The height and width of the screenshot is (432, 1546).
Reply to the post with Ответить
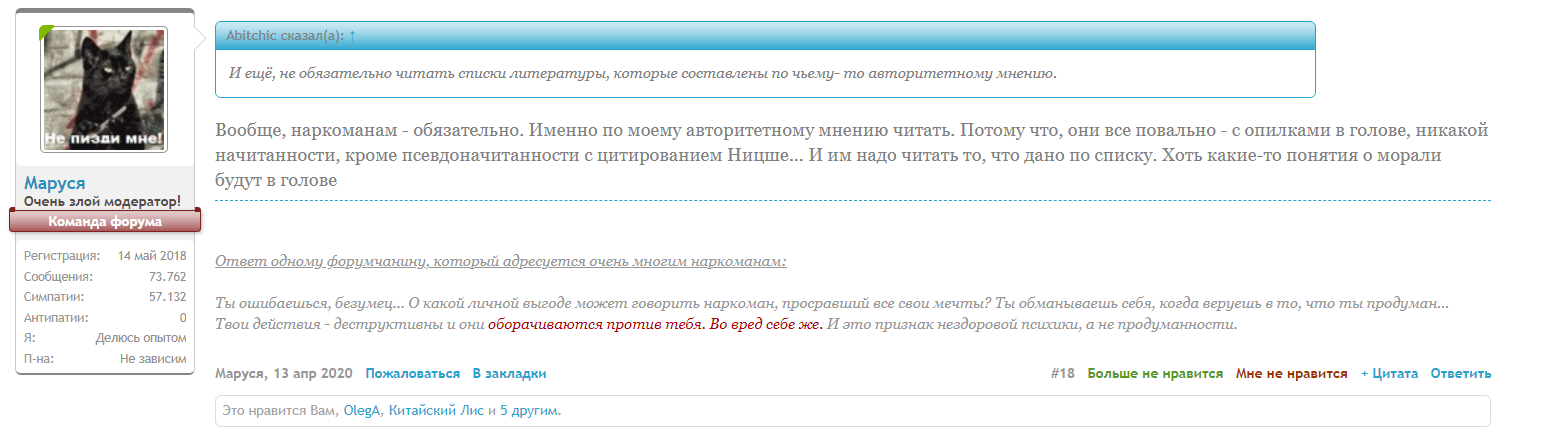click(1460, 374)
